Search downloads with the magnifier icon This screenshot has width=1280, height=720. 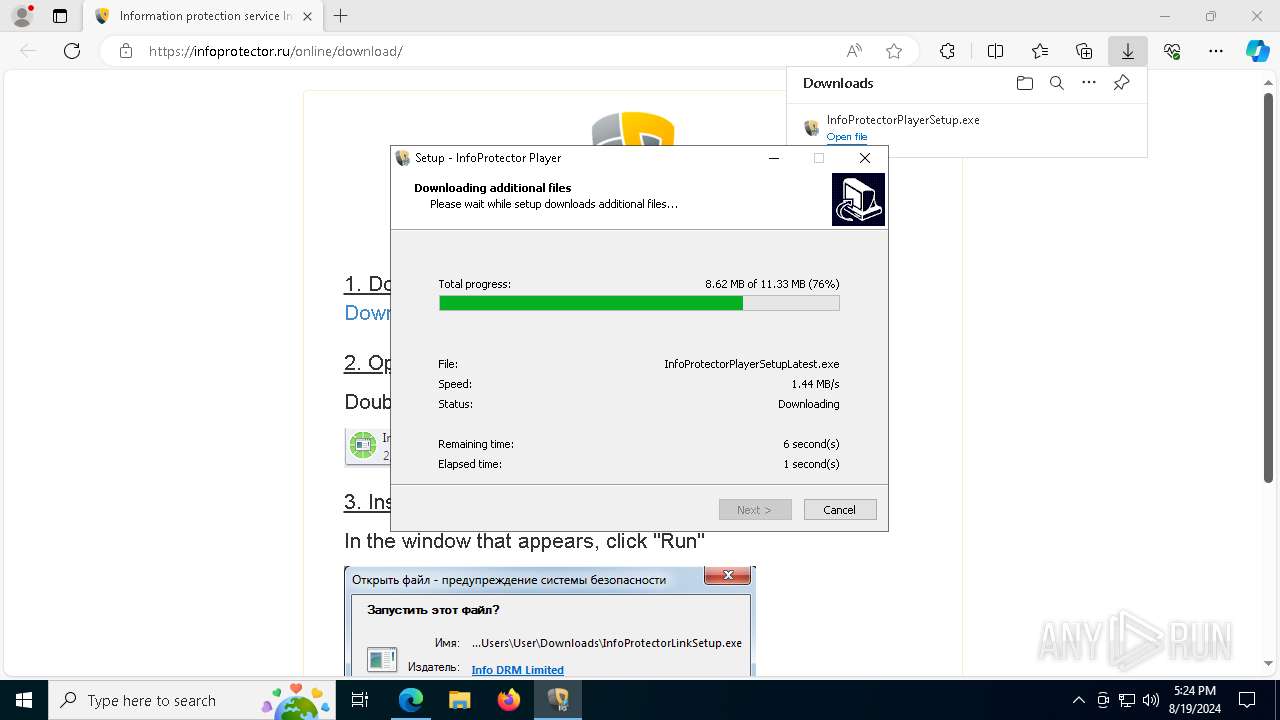coord(1056,83)
